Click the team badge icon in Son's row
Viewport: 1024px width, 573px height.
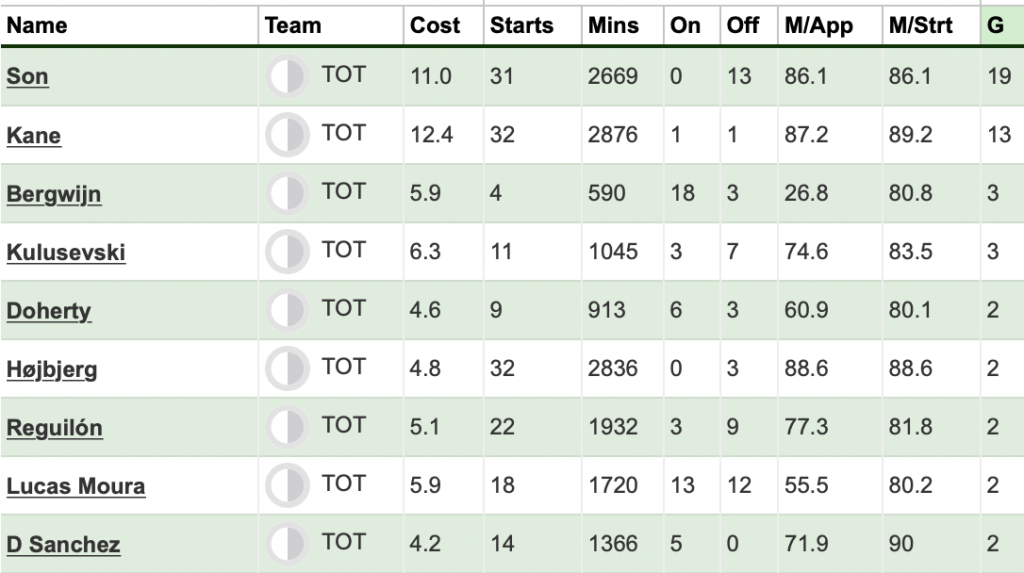point(287,76)
